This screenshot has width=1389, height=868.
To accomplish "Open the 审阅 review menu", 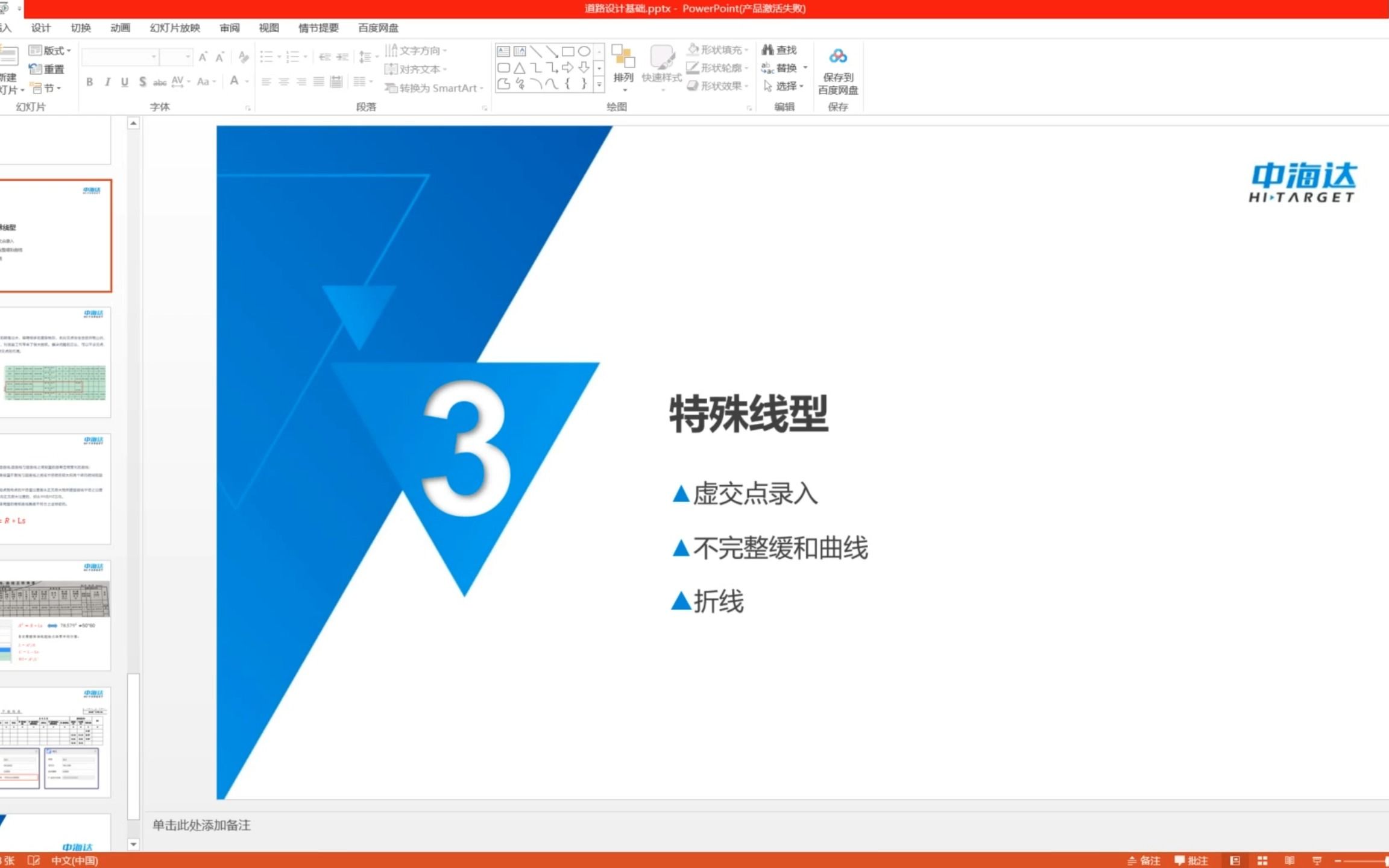I will pyautogui.click(x=228, y=27).
